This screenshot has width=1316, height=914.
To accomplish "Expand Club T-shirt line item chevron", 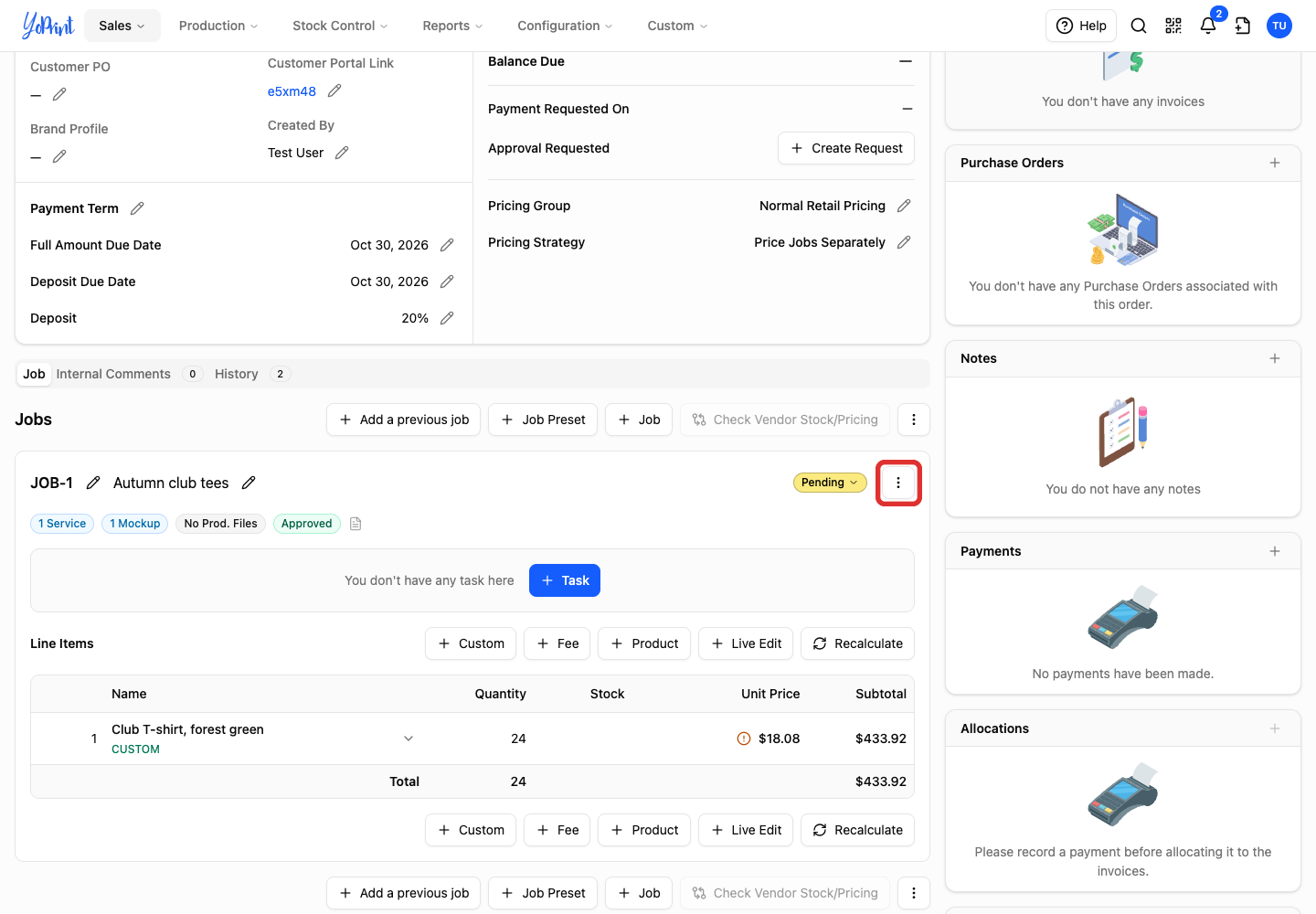I will coord(409,739).
